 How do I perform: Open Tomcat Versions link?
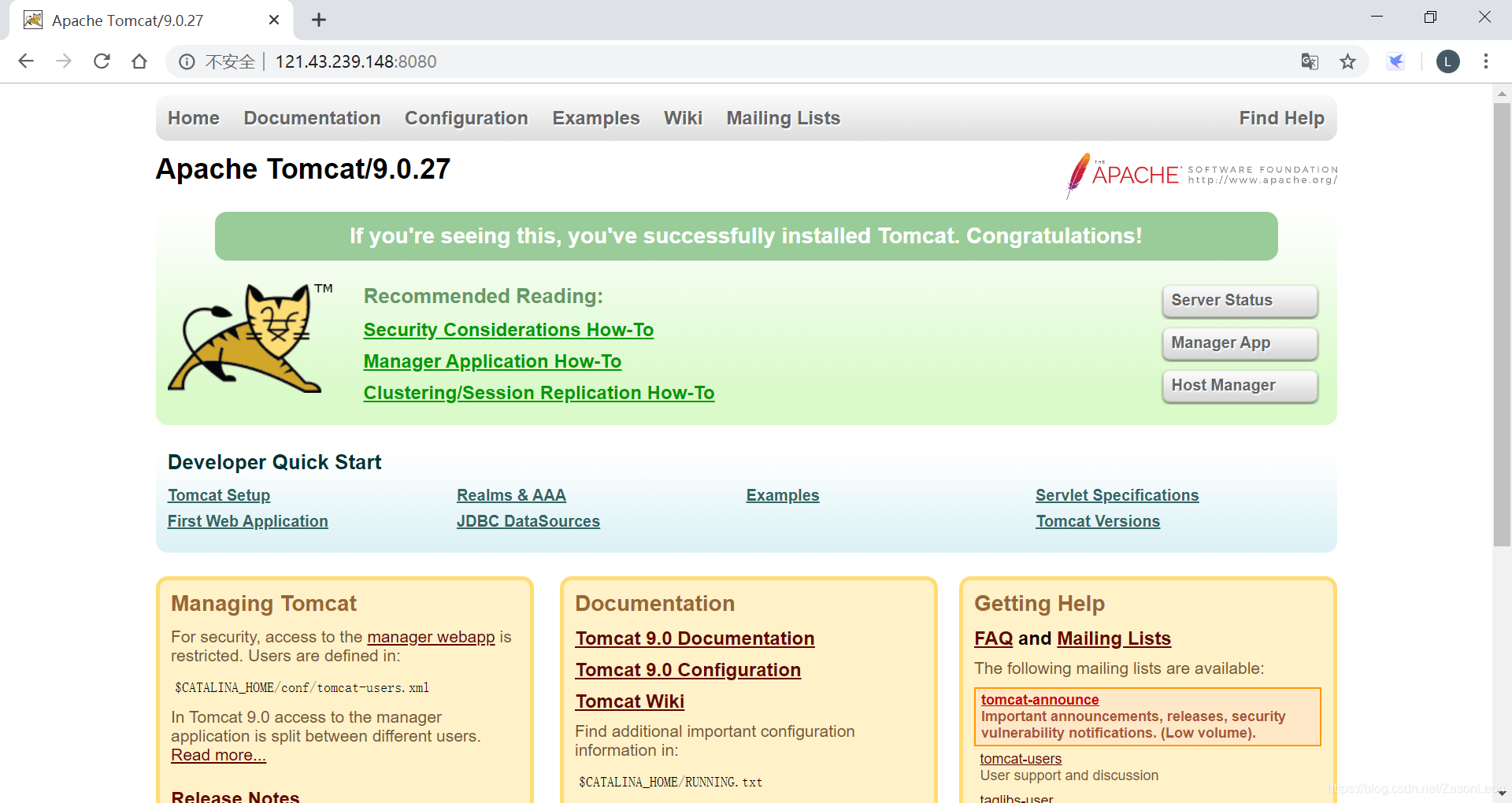coord(1098,521)
